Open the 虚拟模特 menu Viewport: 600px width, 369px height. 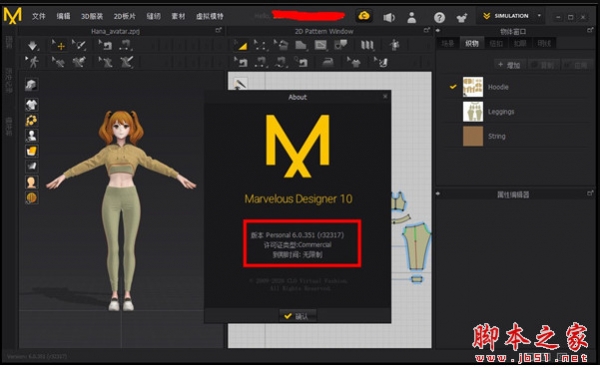tap(209, 16)
